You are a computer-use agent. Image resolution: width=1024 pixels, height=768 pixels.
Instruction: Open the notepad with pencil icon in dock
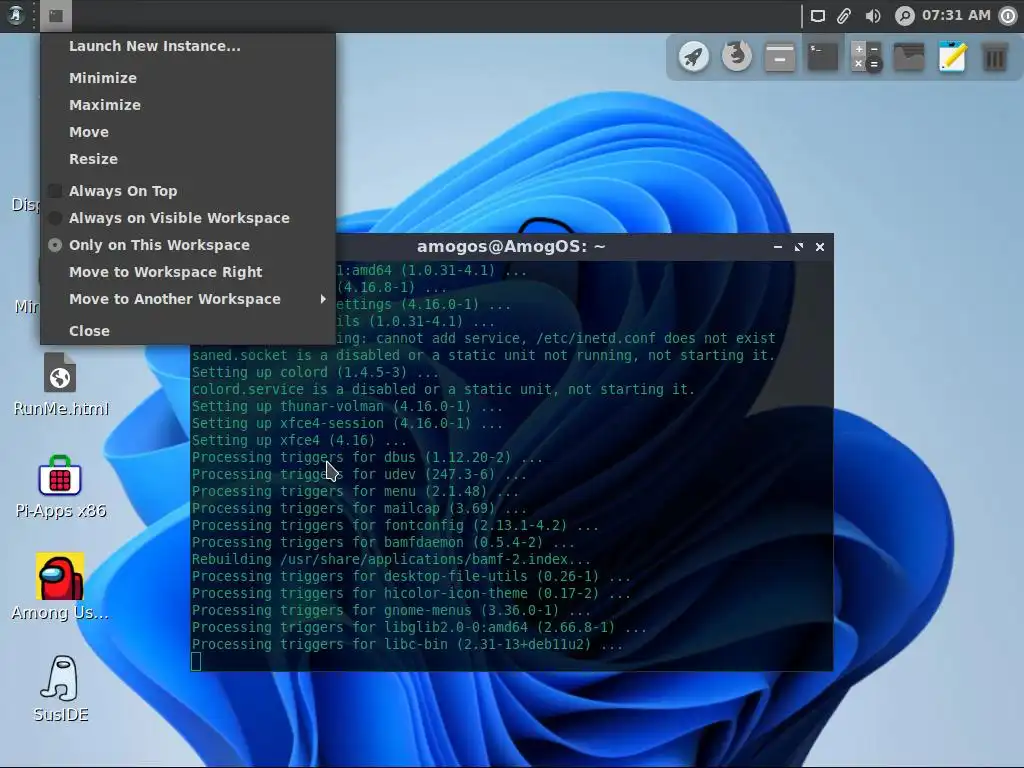tap(952, 57)
